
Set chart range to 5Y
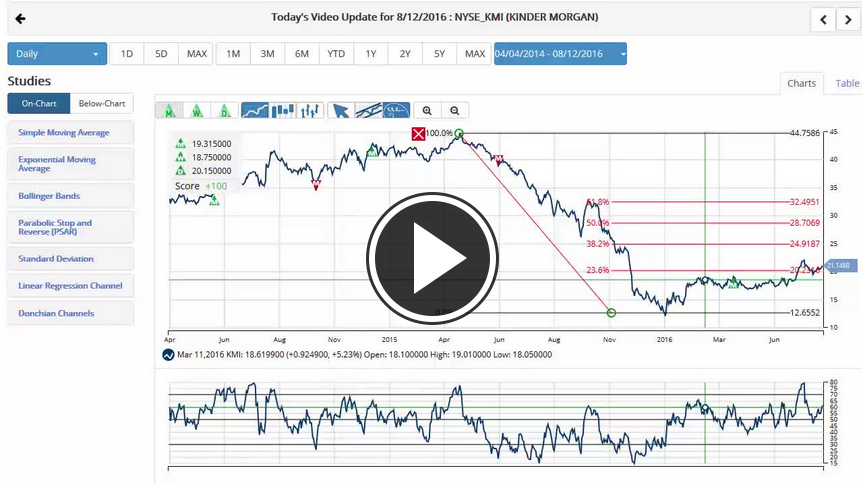pyautogui.click(x=439, y=54)
